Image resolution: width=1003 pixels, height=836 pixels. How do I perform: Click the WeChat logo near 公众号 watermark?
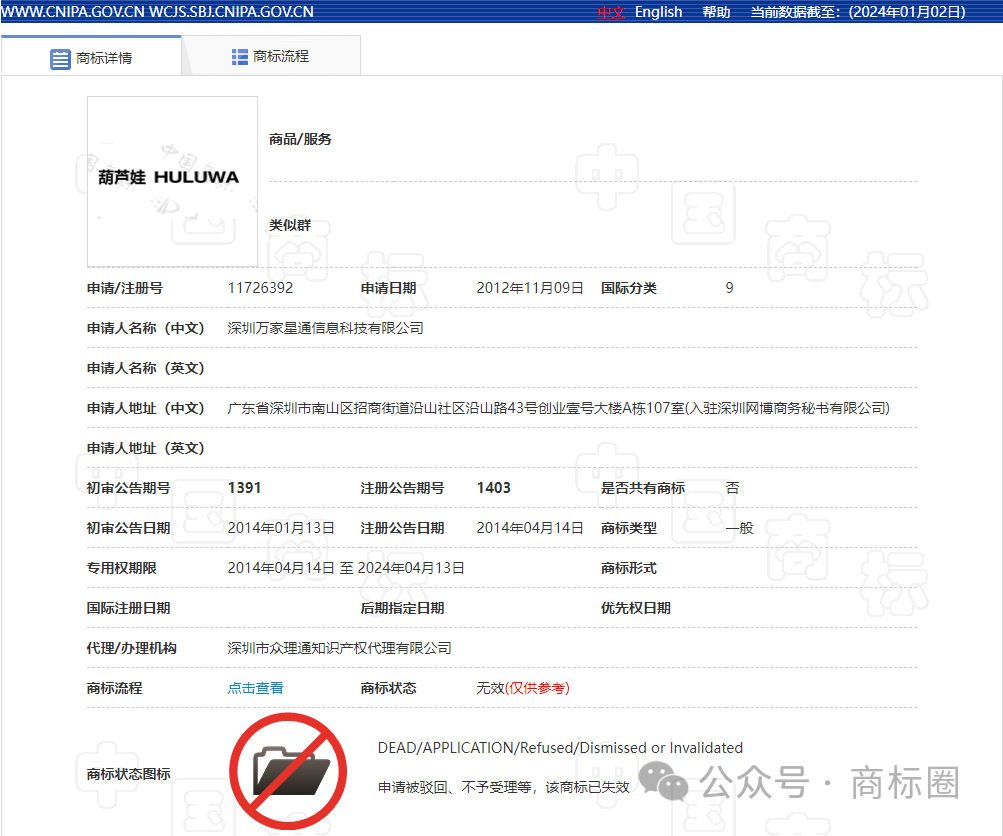pyautogui.click(x=664, y=782)
